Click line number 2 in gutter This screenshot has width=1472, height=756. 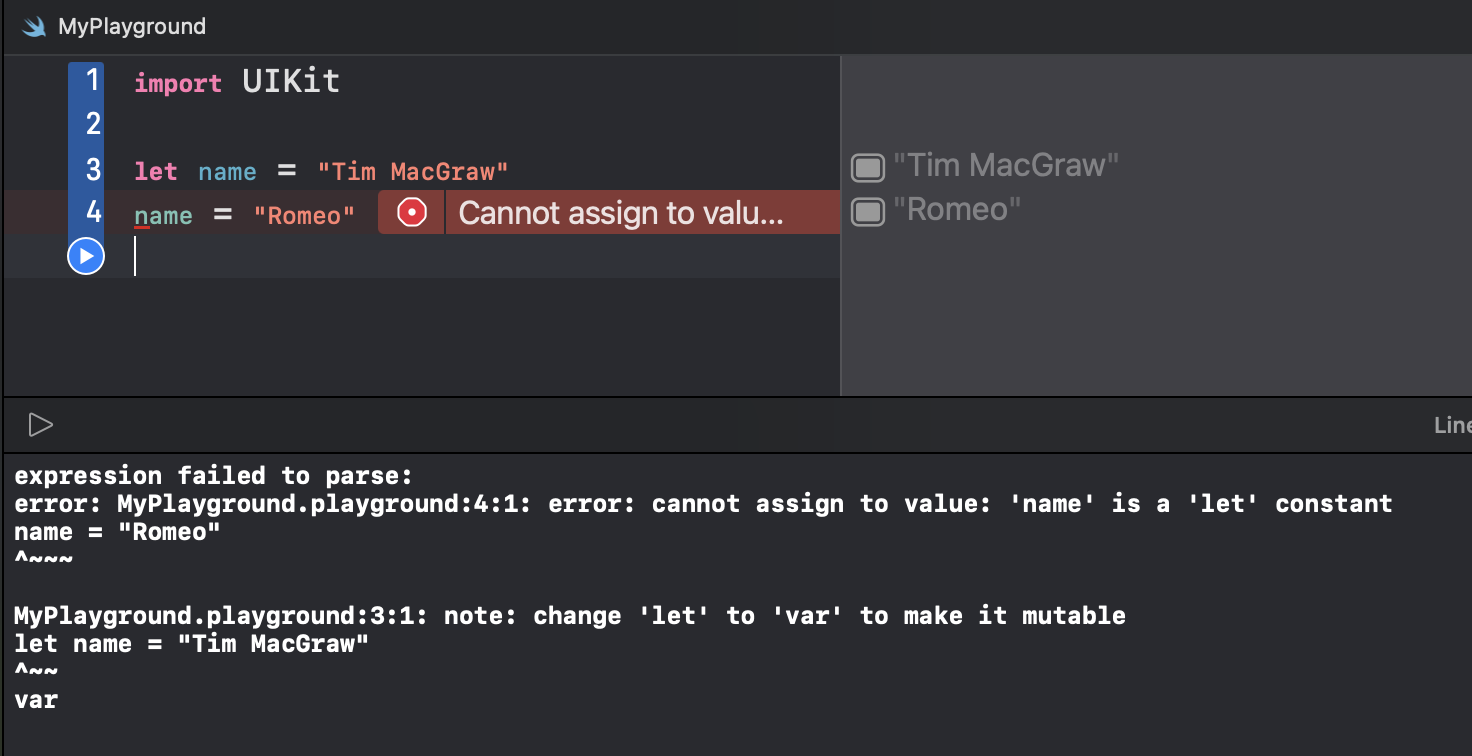93,124
